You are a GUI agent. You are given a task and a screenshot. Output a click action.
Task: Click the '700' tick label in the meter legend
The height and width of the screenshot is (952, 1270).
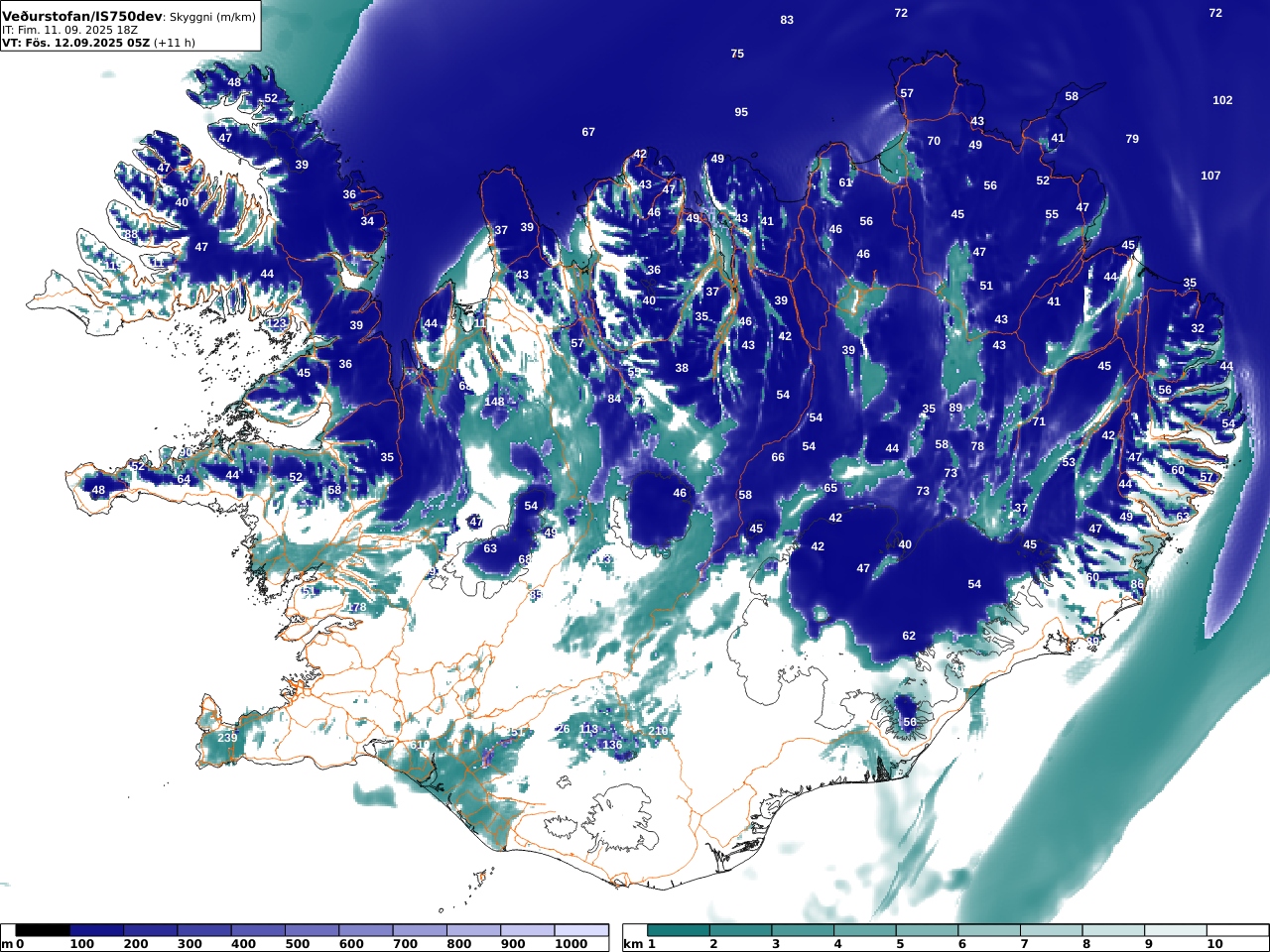(x=405, y=944)
